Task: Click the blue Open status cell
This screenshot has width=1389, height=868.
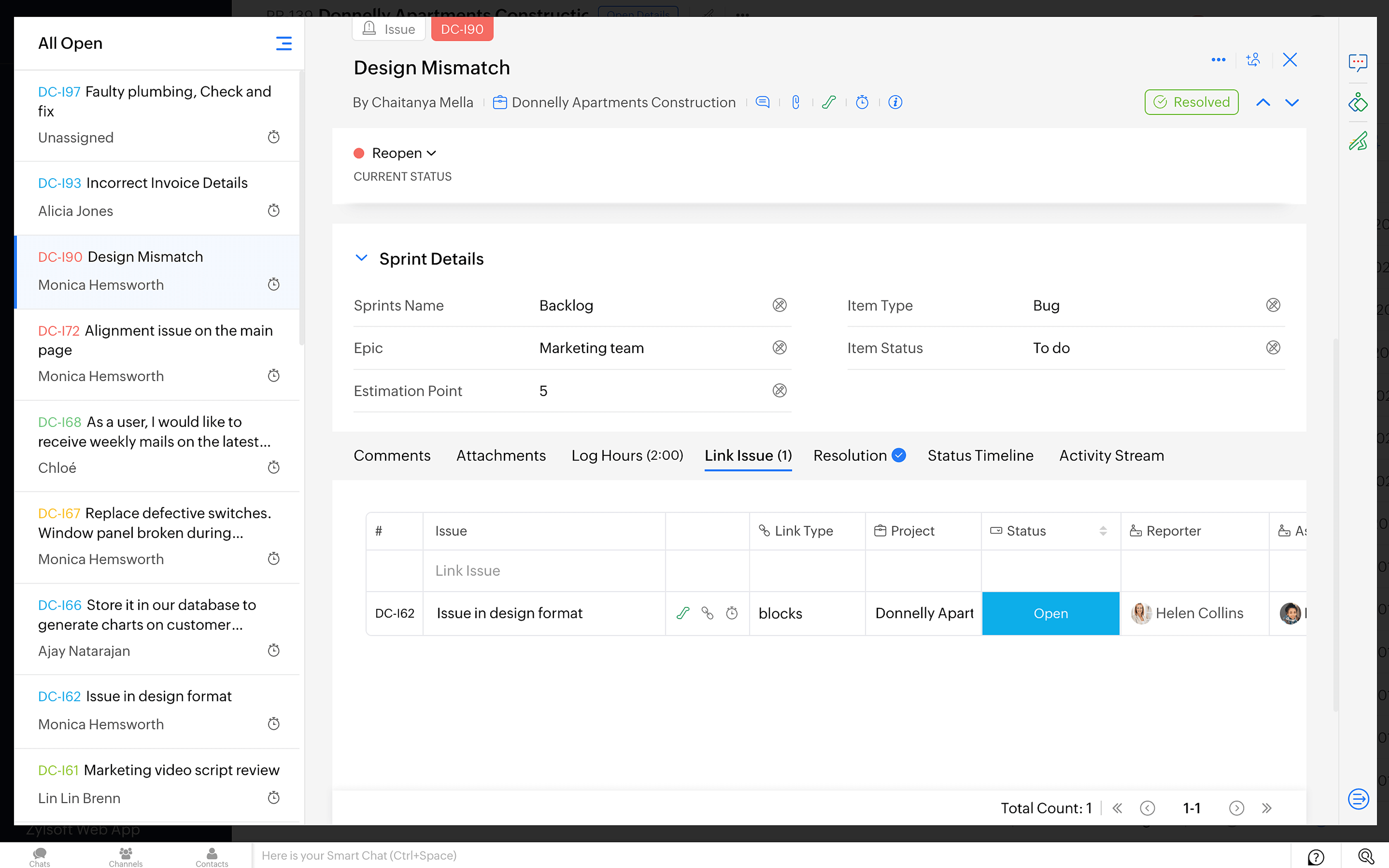Action: coord(1050,613)
